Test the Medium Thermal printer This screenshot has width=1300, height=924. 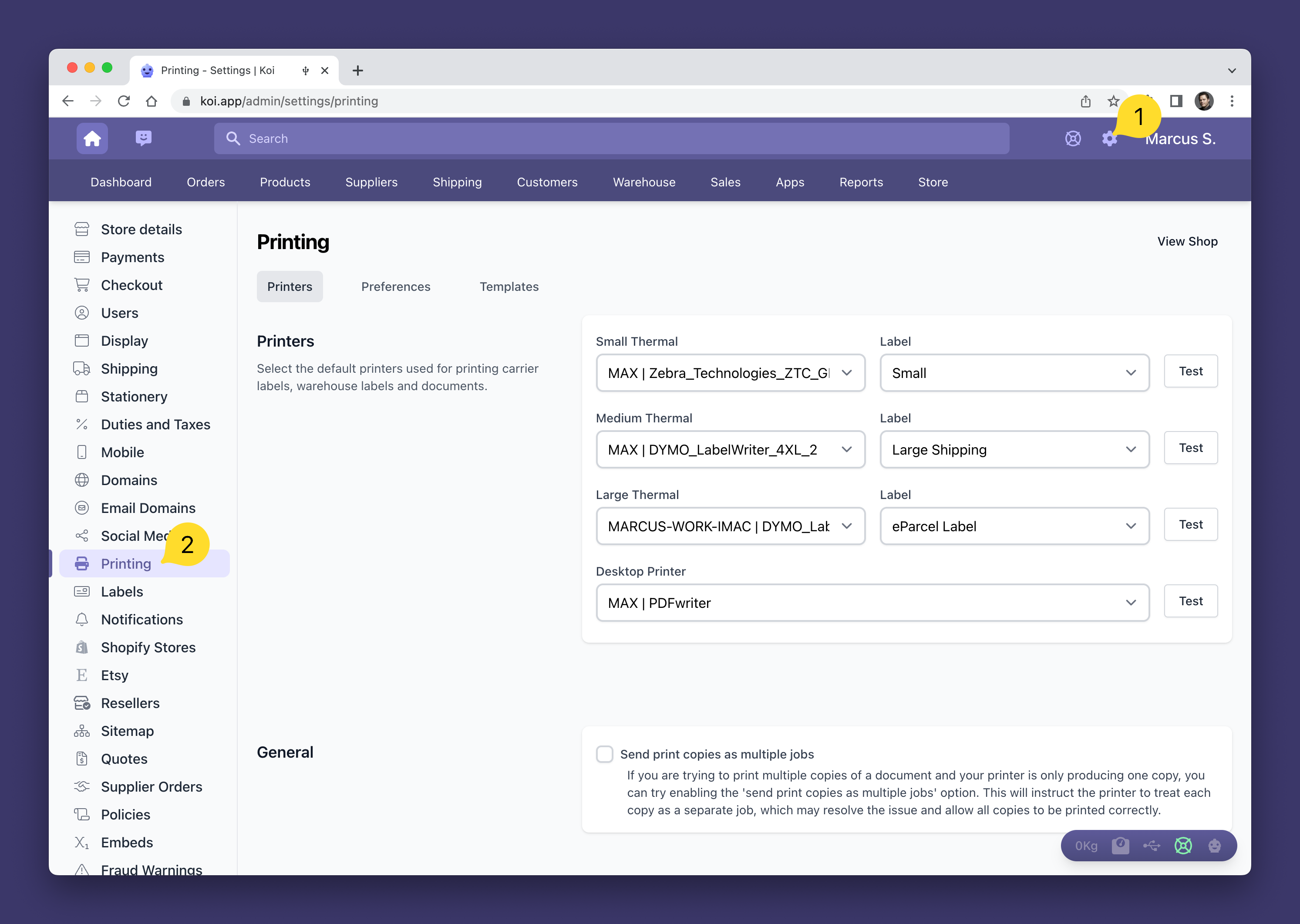[1190, 448]
